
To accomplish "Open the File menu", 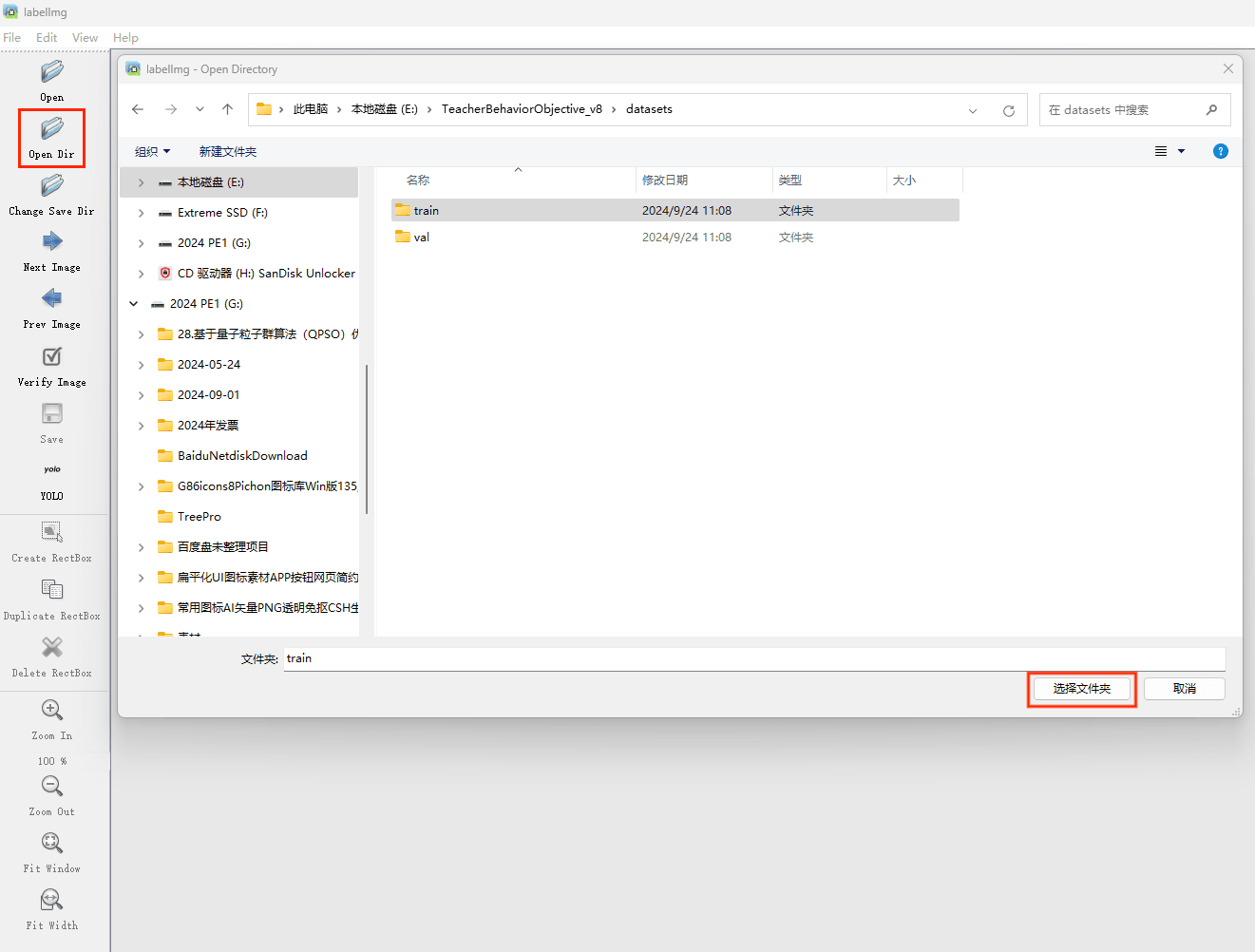I will 12,38.
